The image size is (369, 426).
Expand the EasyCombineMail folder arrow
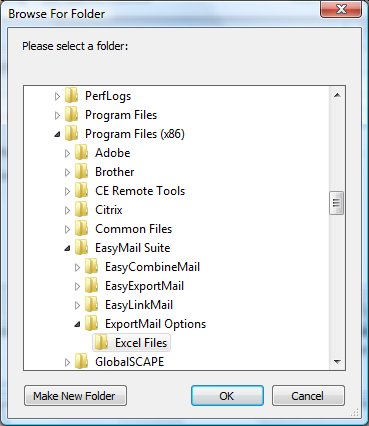[77, 267]
